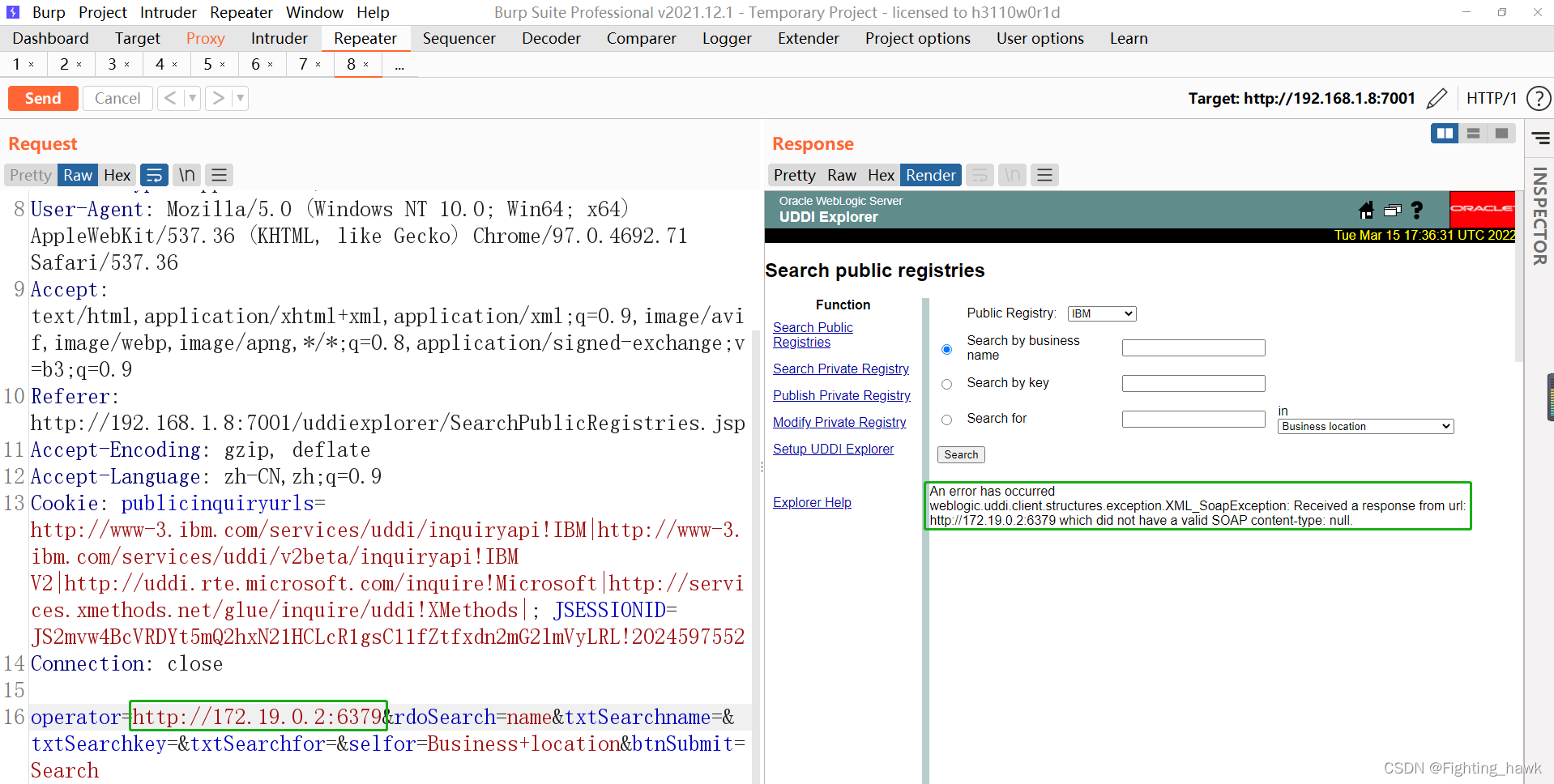Select side-by-side layout icon
This screenshot has width=1554, height=784.
(1445, 134)
